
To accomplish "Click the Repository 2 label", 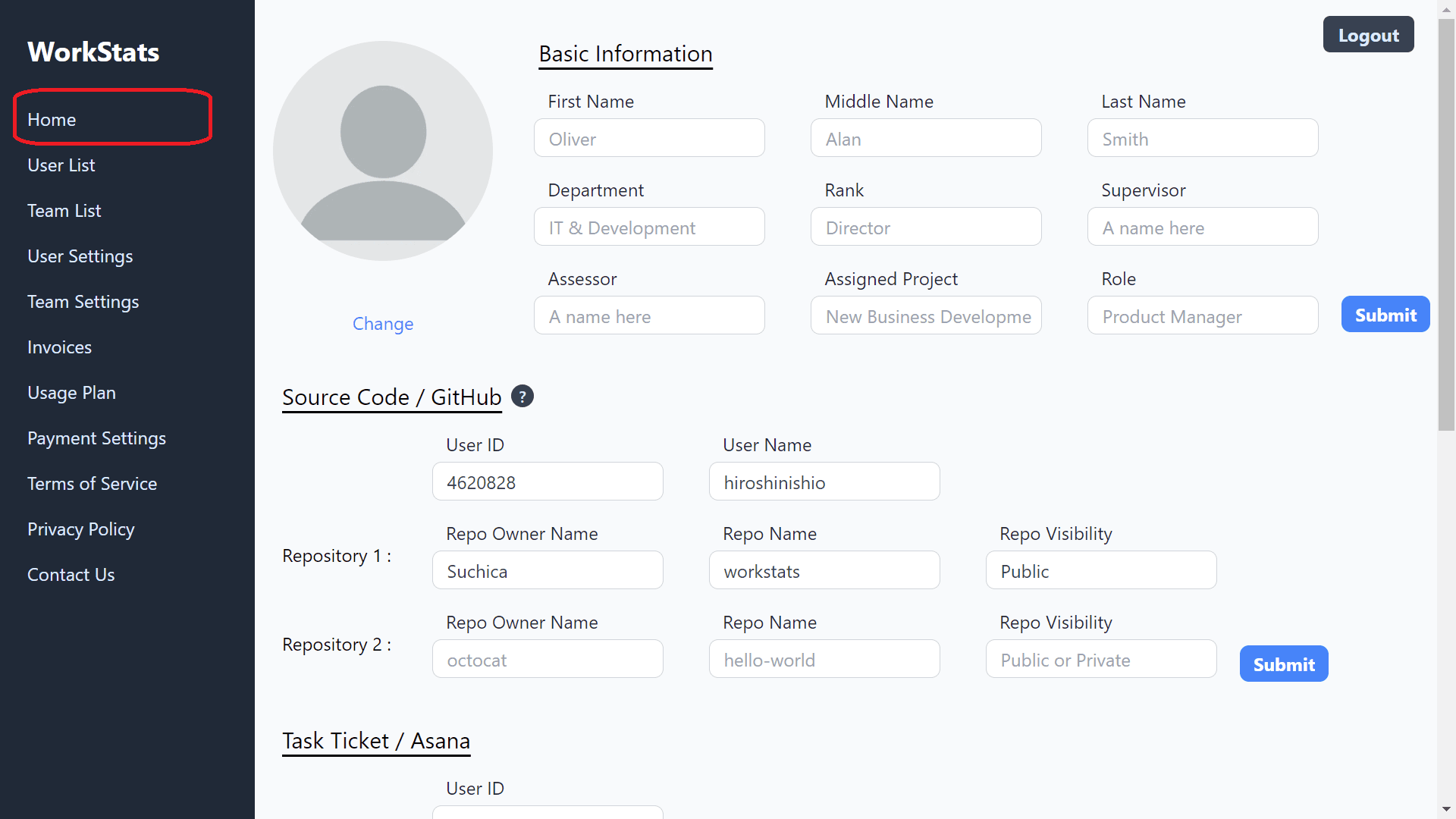I will 337,645.
